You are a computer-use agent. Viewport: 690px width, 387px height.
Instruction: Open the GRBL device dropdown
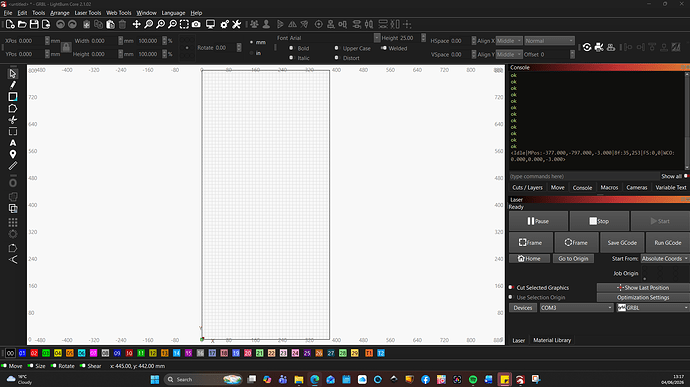coord(653,308)
